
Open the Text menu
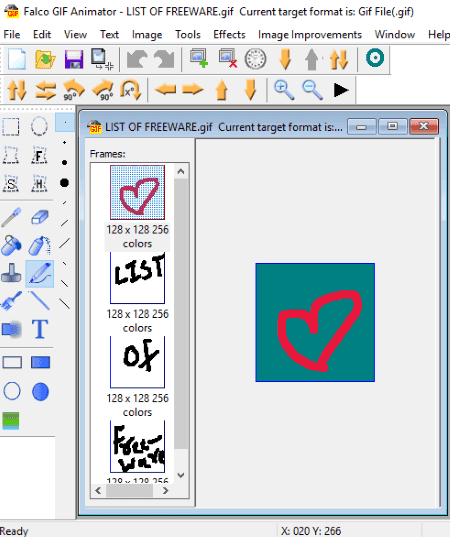(109, 34)
